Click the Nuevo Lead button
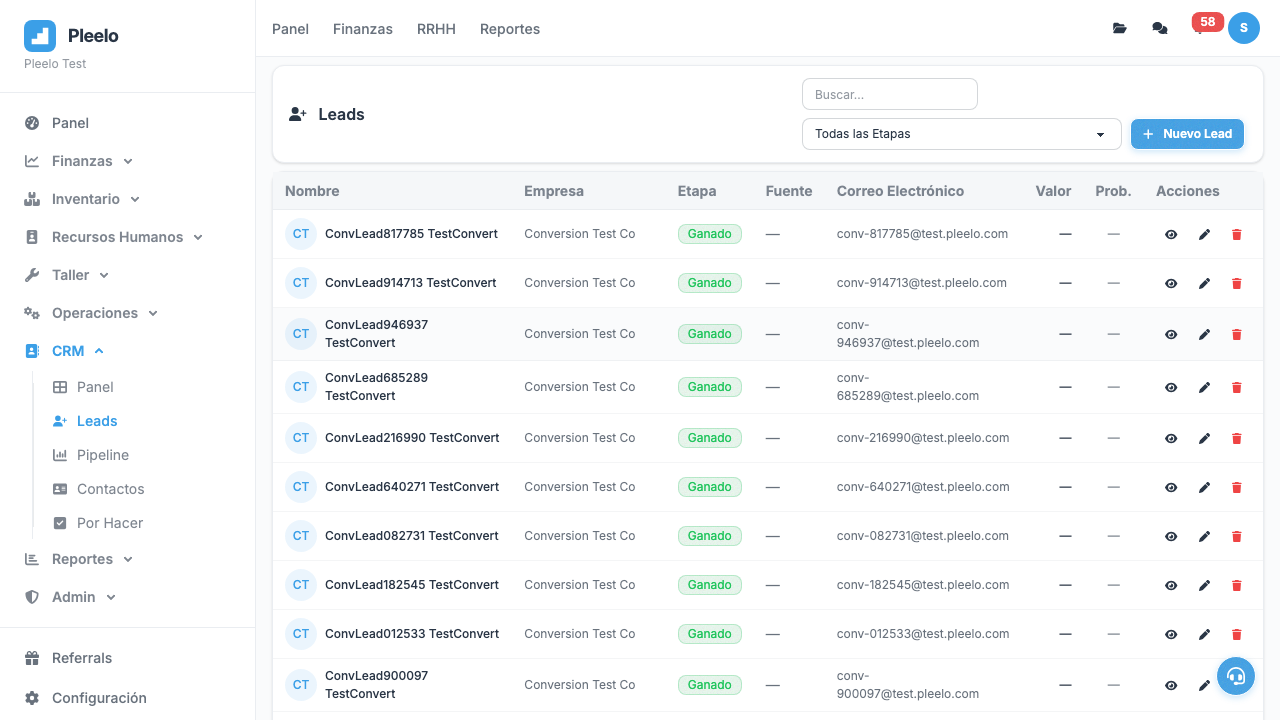Image resolution: width=1280 pixels, height=720 pixels. click(1187, 134)
